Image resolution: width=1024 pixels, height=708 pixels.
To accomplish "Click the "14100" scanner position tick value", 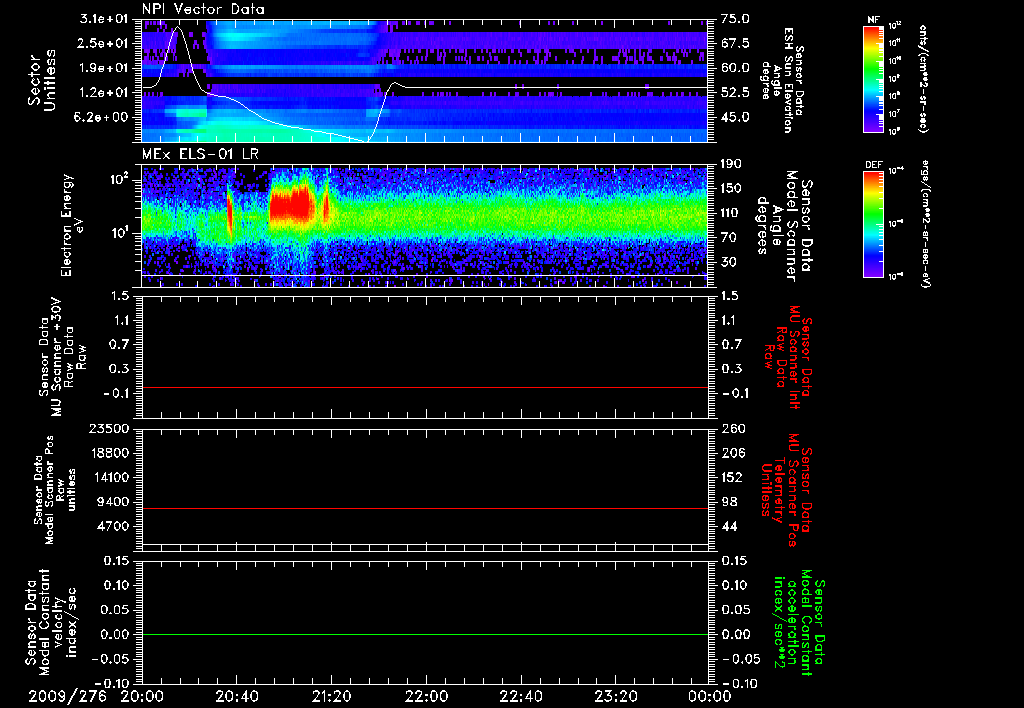I will [108, 477].
